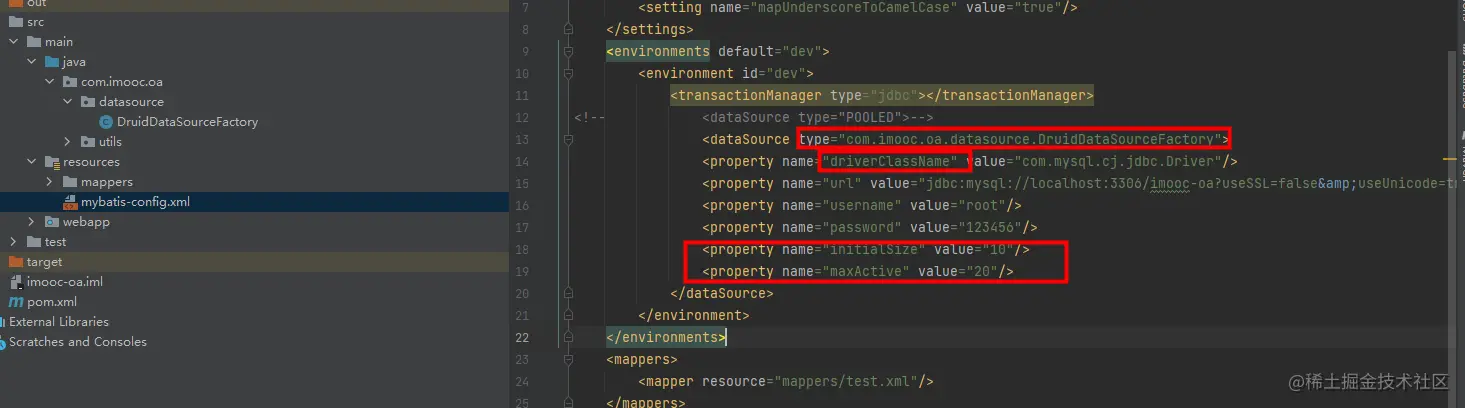The height and width of the screenshot is (408, 1465).
Task: Click the yellow warning stripe mark
Action: (x=1451, y=158)
